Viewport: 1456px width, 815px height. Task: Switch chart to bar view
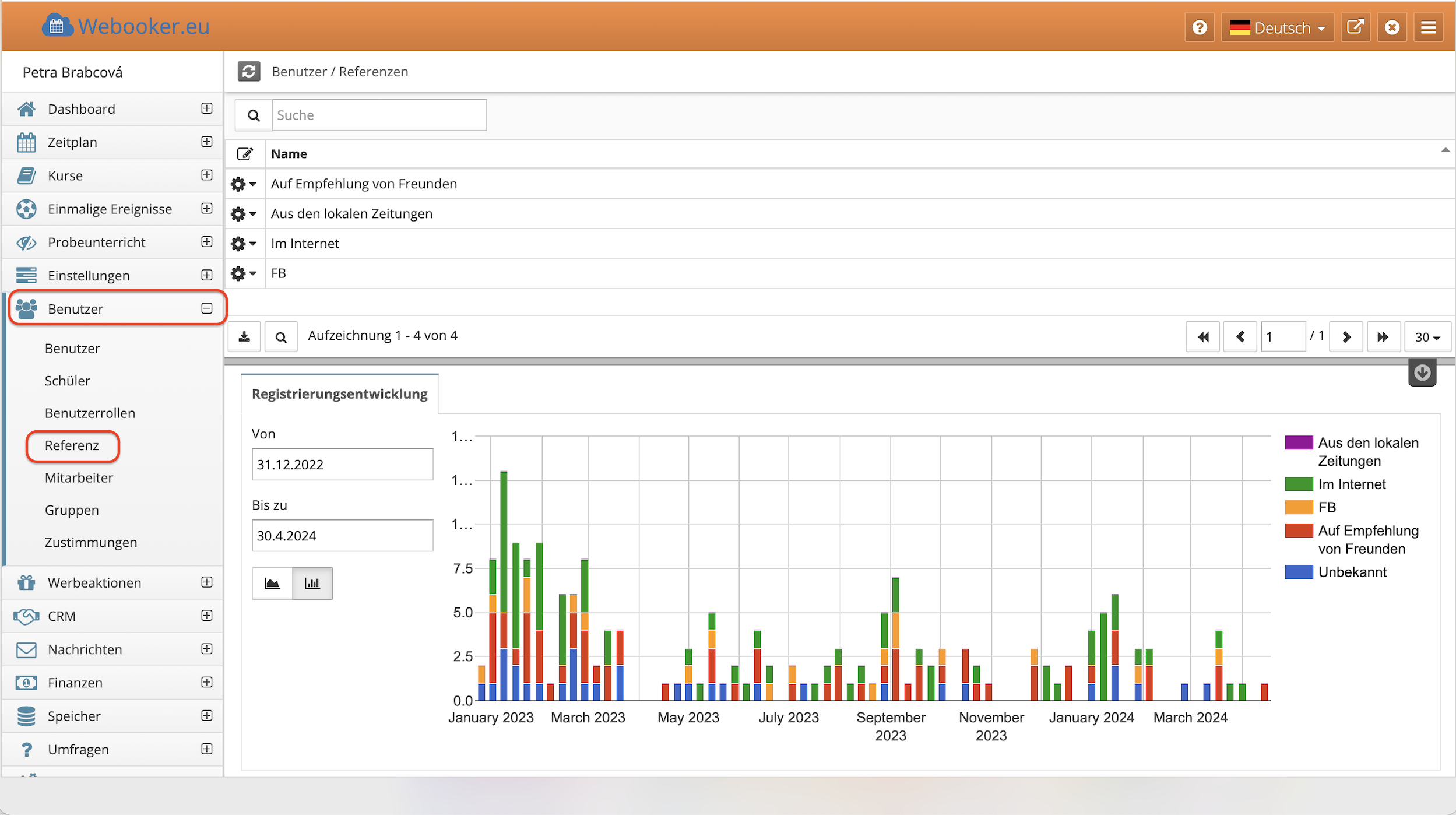pos(312,583)
